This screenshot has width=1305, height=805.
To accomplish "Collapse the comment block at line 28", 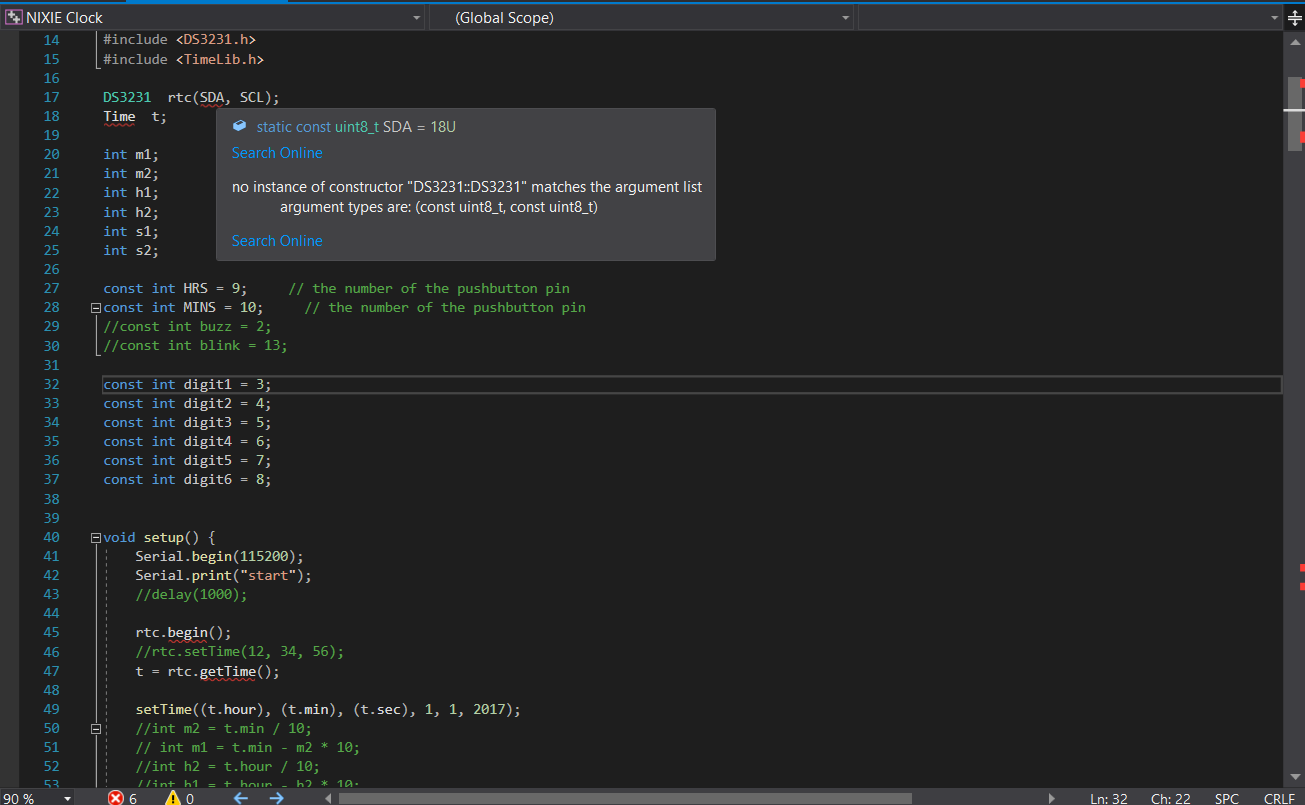I will (x=96, y=308).
